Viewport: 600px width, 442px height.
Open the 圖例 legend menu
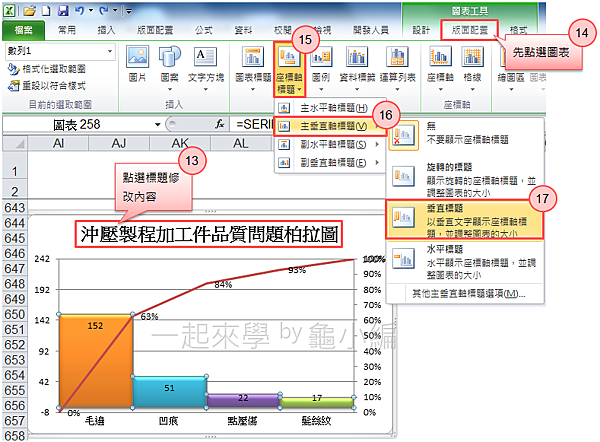point(321,68)
